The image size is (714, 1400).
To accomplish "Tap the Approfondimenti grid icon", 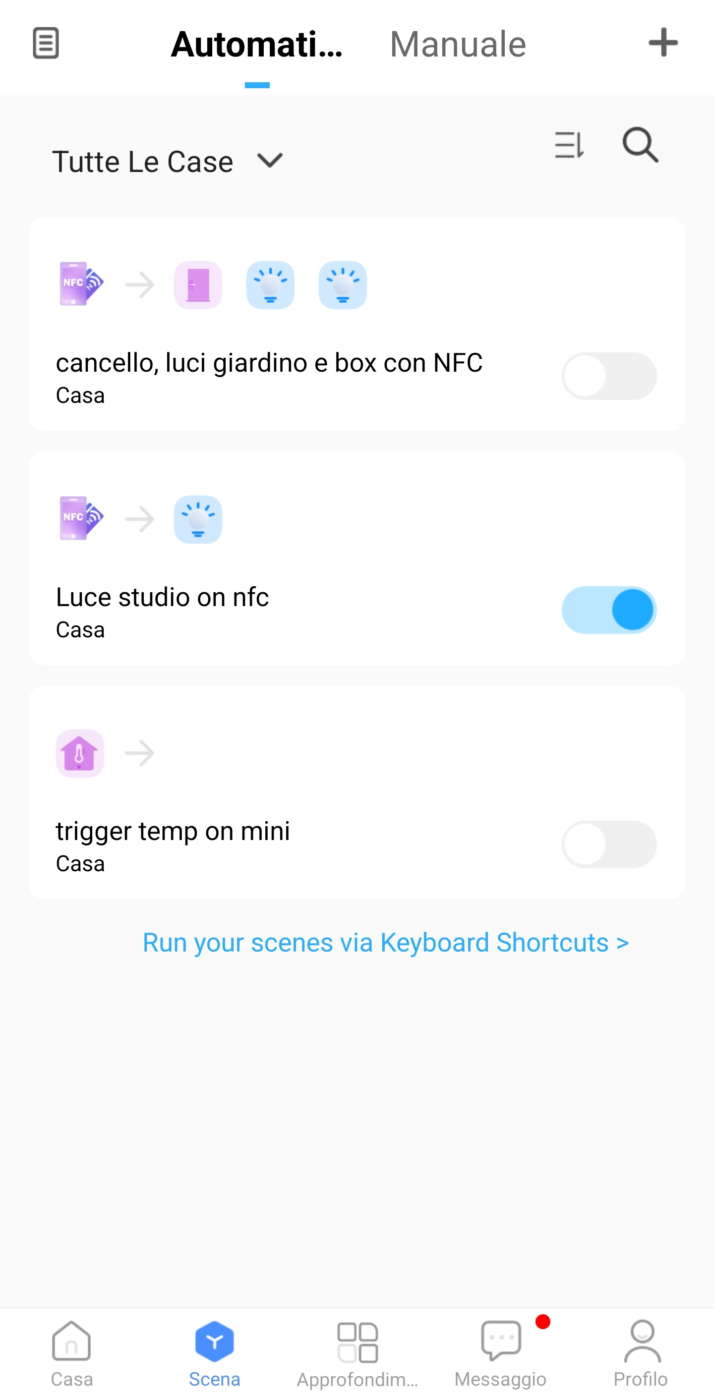I will [357, 1352].
